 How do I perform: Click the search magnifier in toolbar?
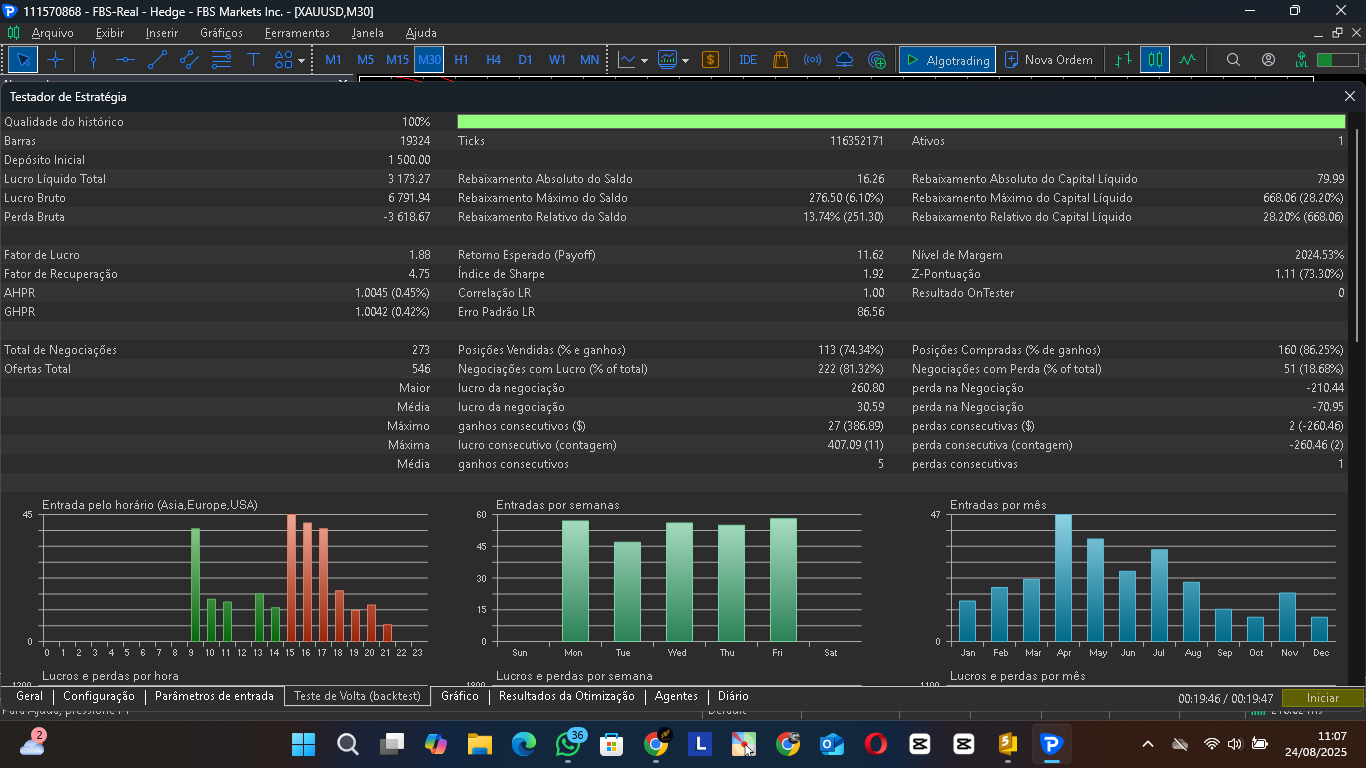click(x=1233, y=60)
